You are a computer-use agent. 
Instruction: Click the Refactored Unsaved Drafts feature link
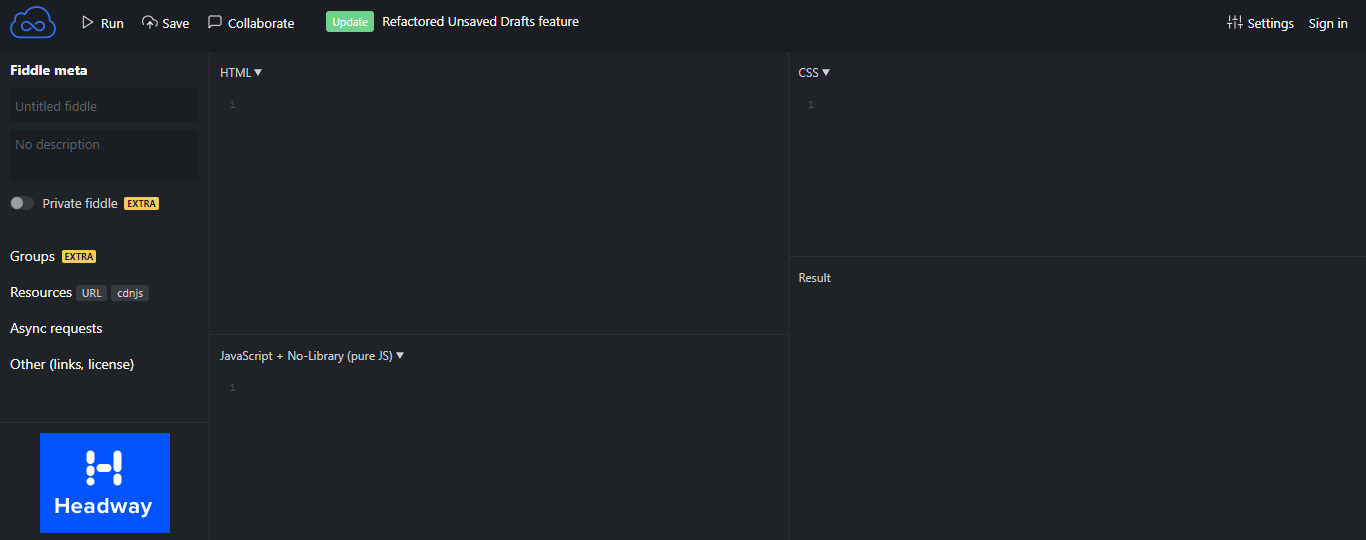coord(480,21)
